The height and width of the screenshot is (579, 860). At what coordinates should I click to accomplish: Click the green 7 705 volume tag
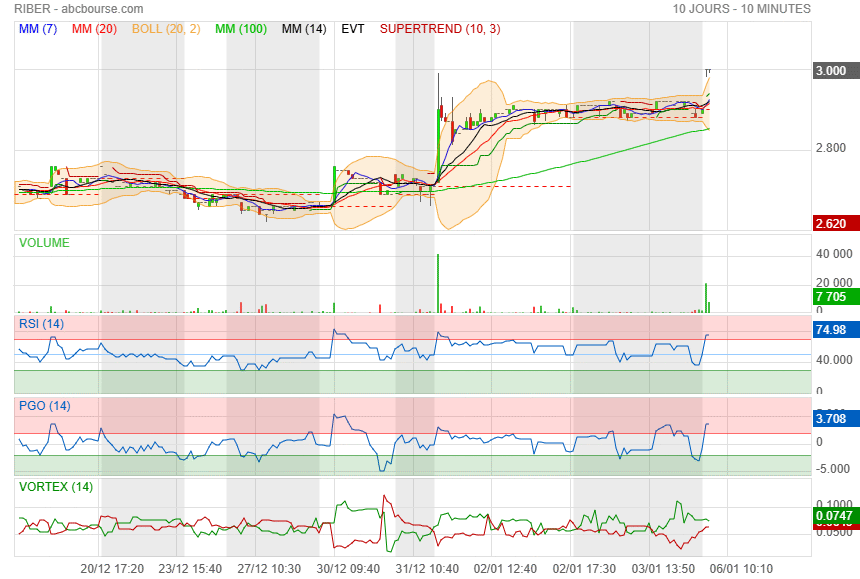832,297
